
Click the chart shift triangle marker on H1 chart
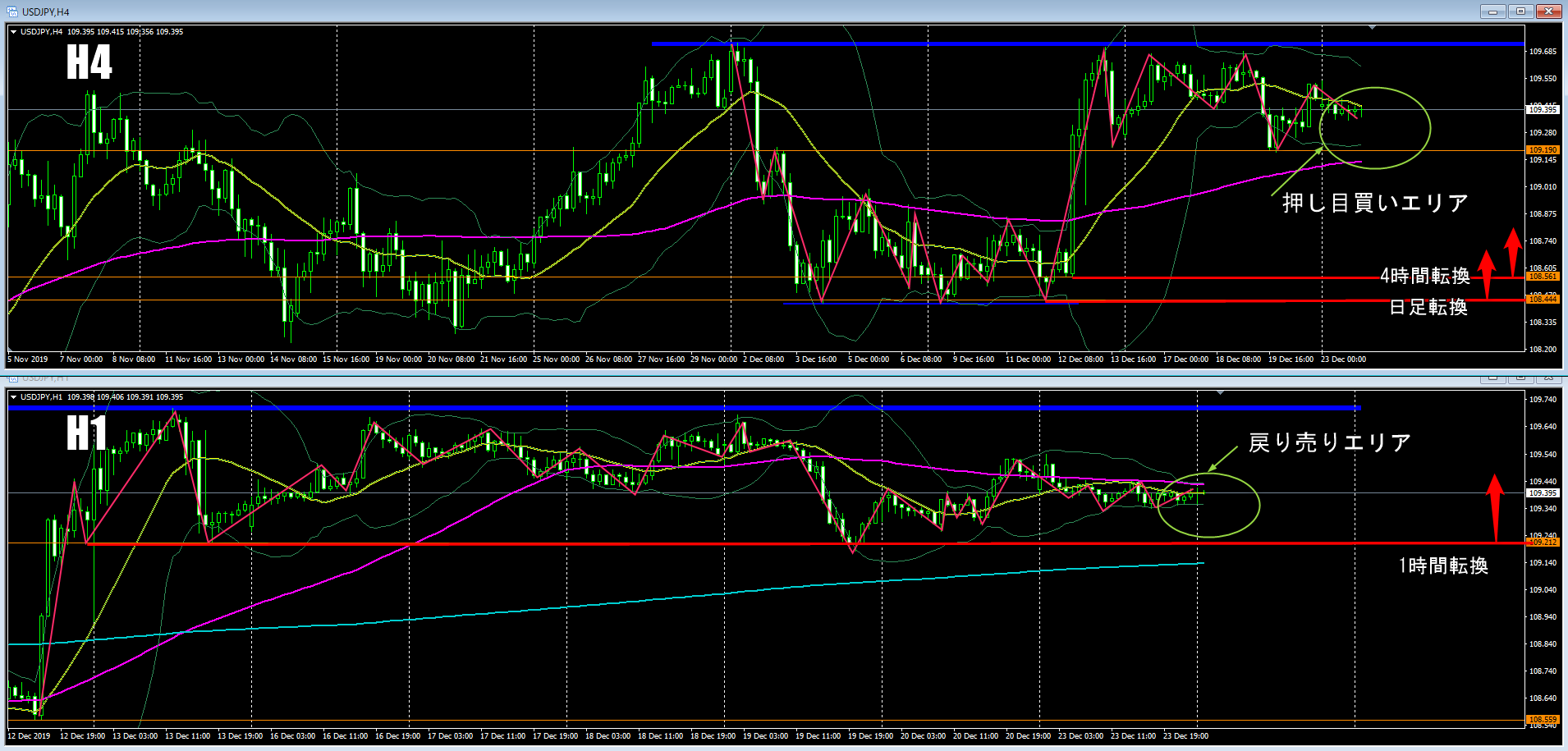[1221, 393]
